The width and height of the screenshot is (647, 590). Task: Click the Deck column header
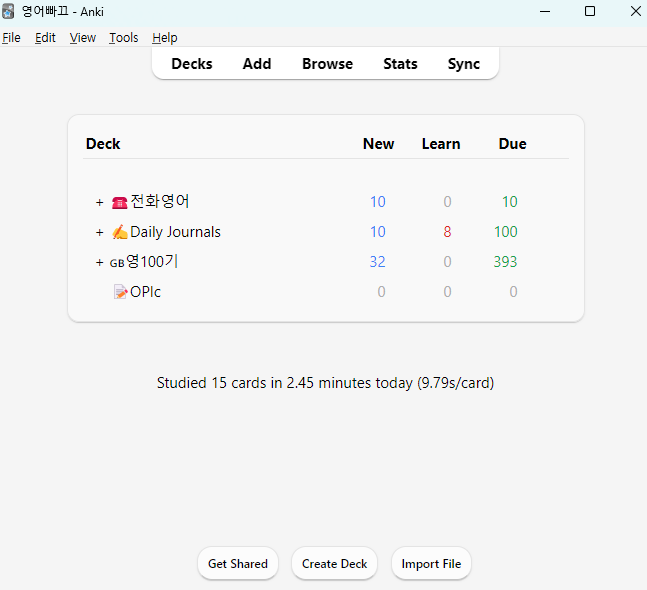[x=103, y=144]
